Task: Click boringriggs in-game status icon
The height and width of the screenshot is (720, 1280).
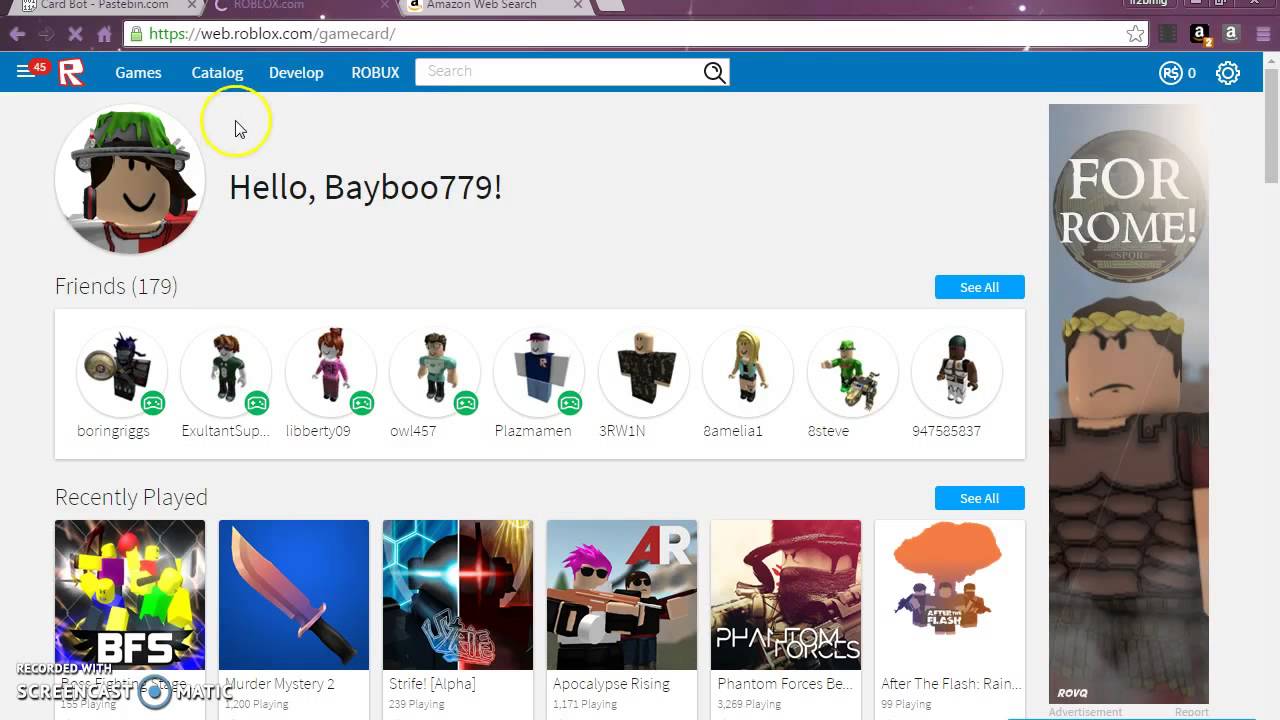Action: 153,403
